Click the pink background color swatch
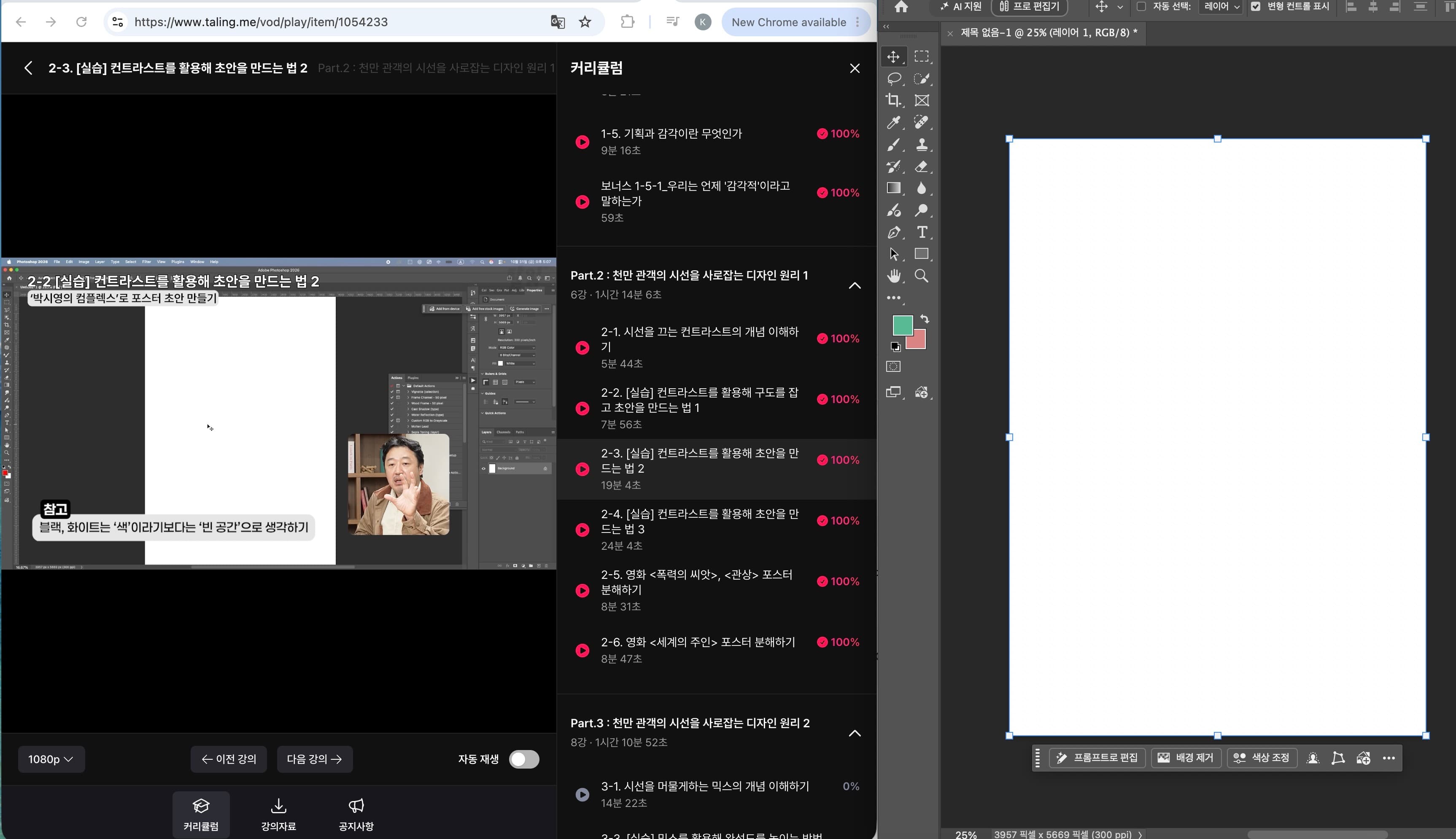The height and width of the screenshot is (839, 1456). click(919, 341)
